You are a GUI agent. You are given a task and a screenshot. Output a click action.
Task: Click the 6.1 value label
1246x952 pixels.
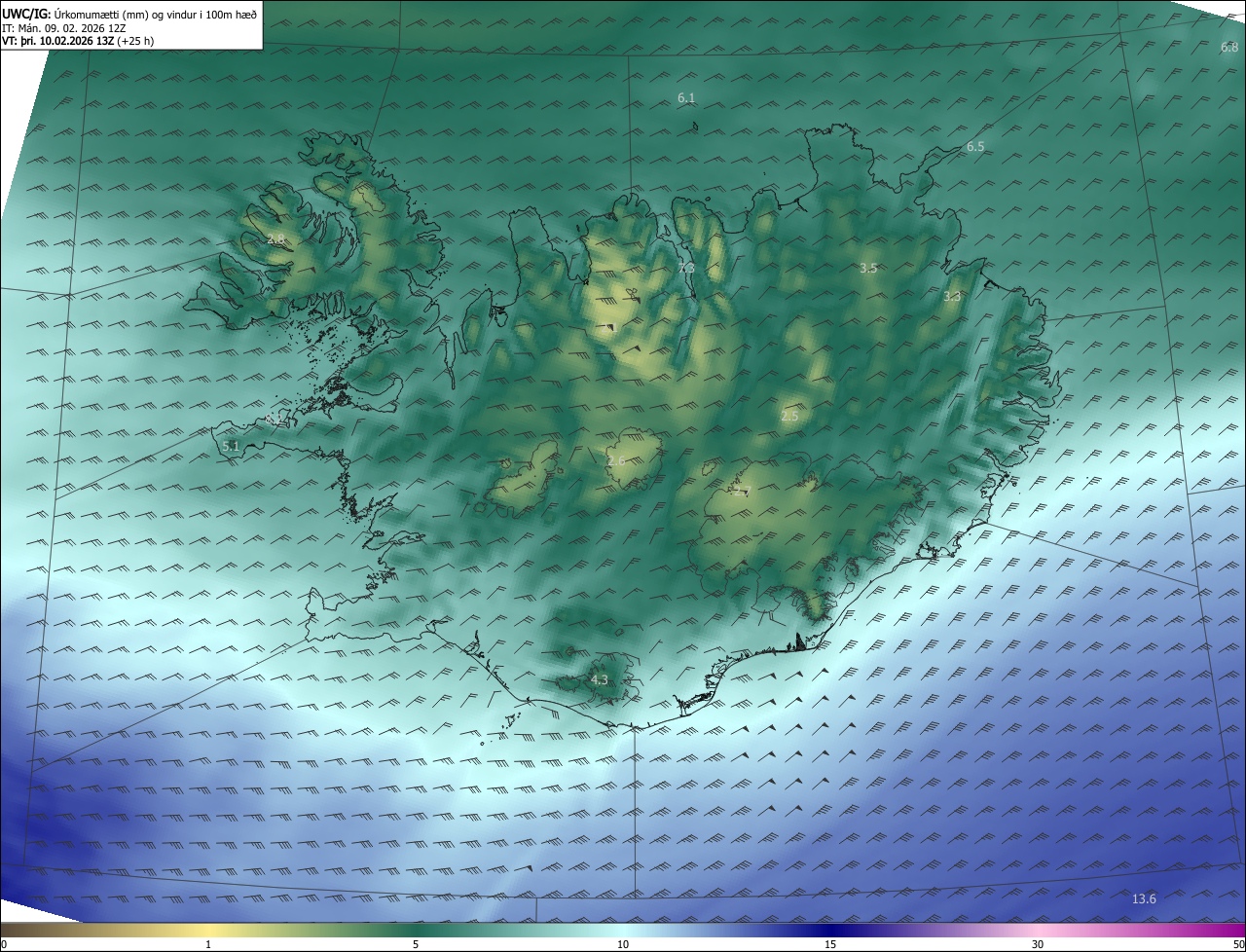(686, 98)
